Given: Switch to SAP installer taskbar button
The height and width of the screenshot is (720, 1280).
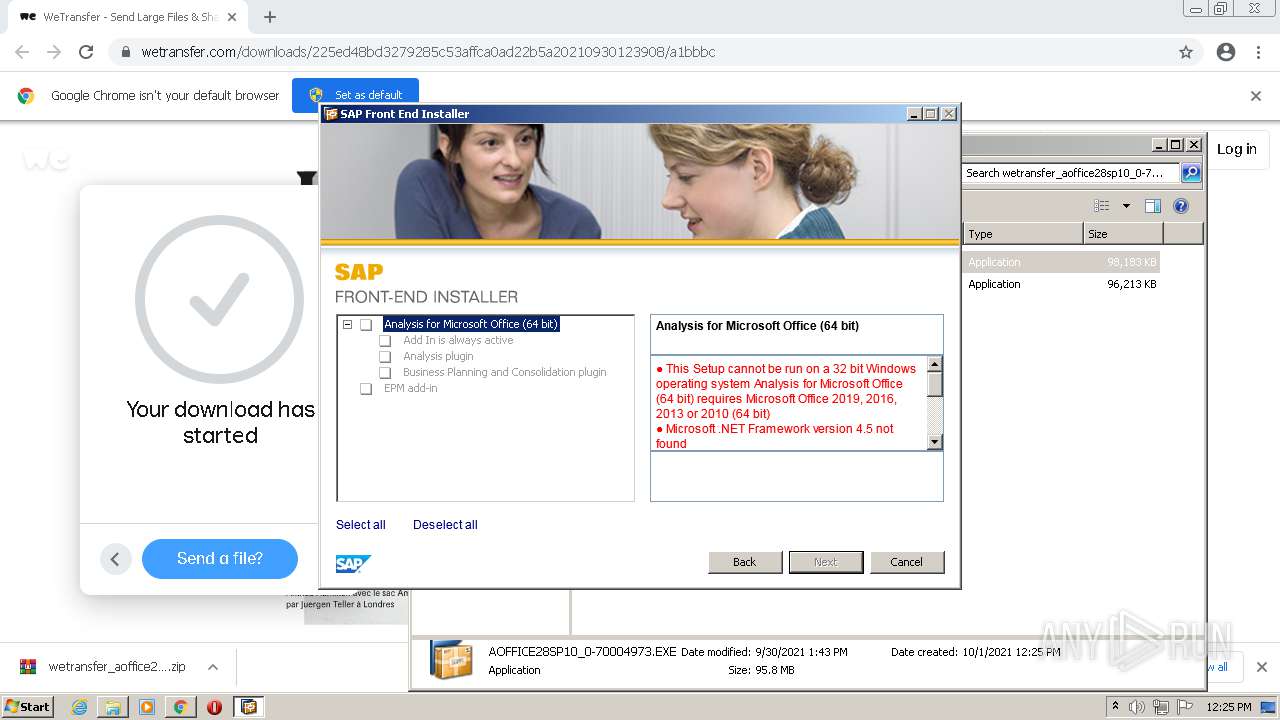Looking at the screenshot, I should 249,707.
